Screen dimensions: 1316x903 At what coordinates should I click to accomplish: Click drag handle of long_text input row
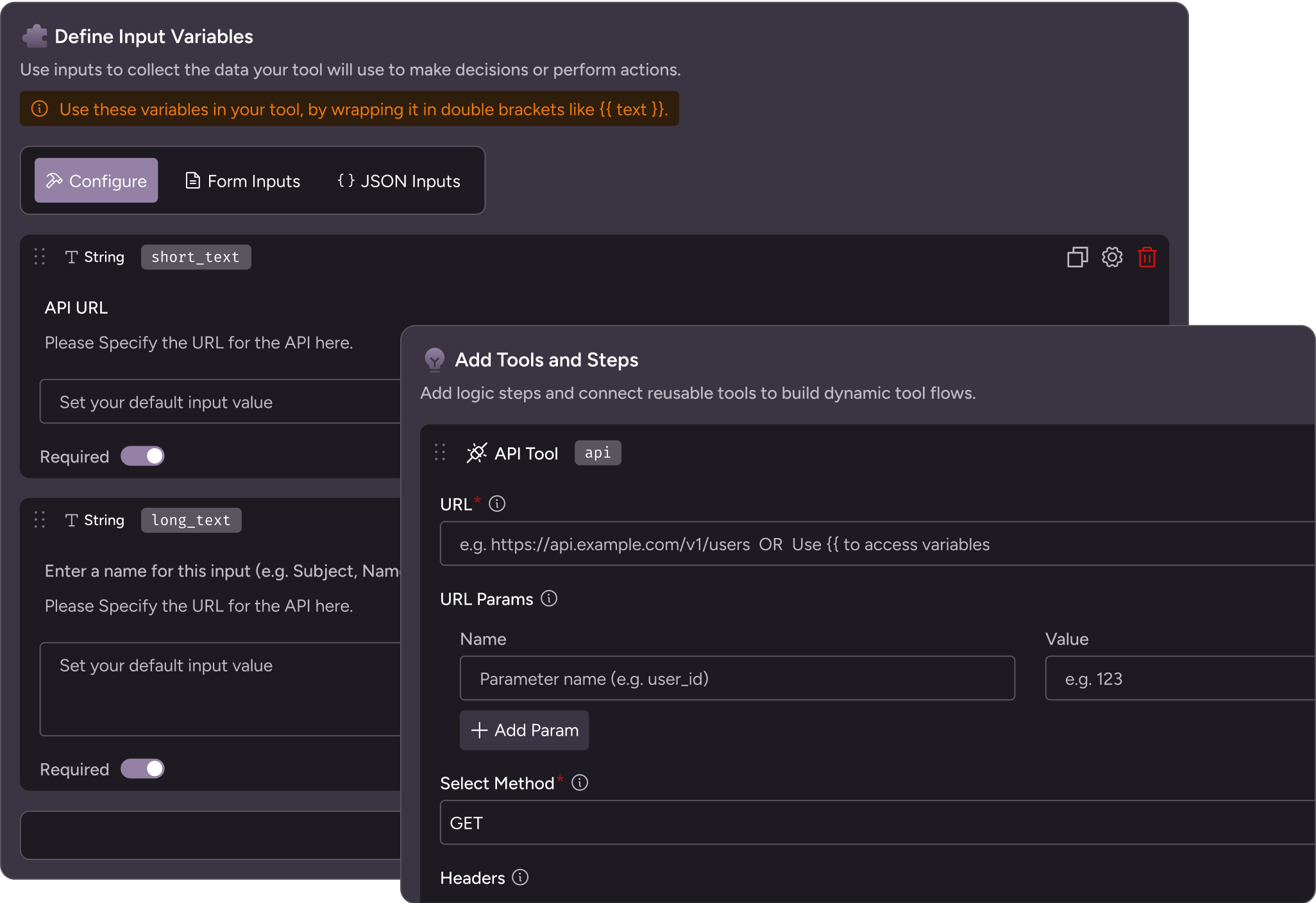[x=40, y=519]
